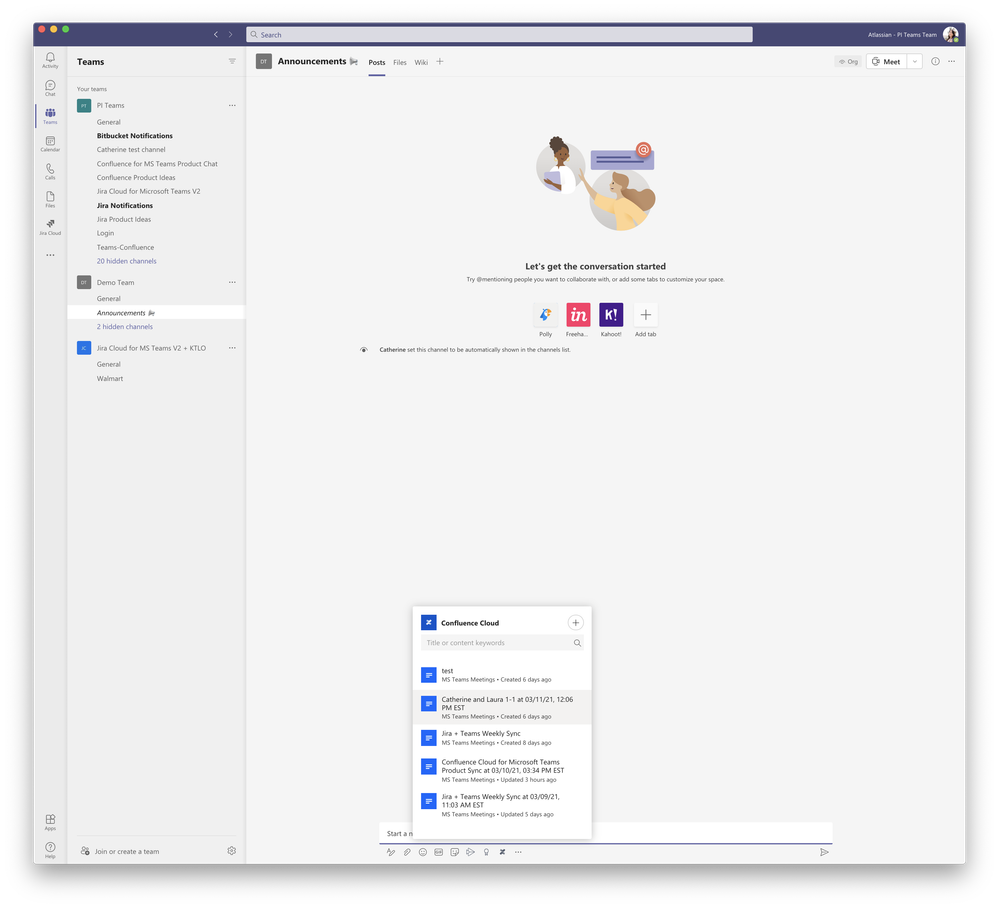
Task: Open the Walmart channel
Action: [110, 378]
